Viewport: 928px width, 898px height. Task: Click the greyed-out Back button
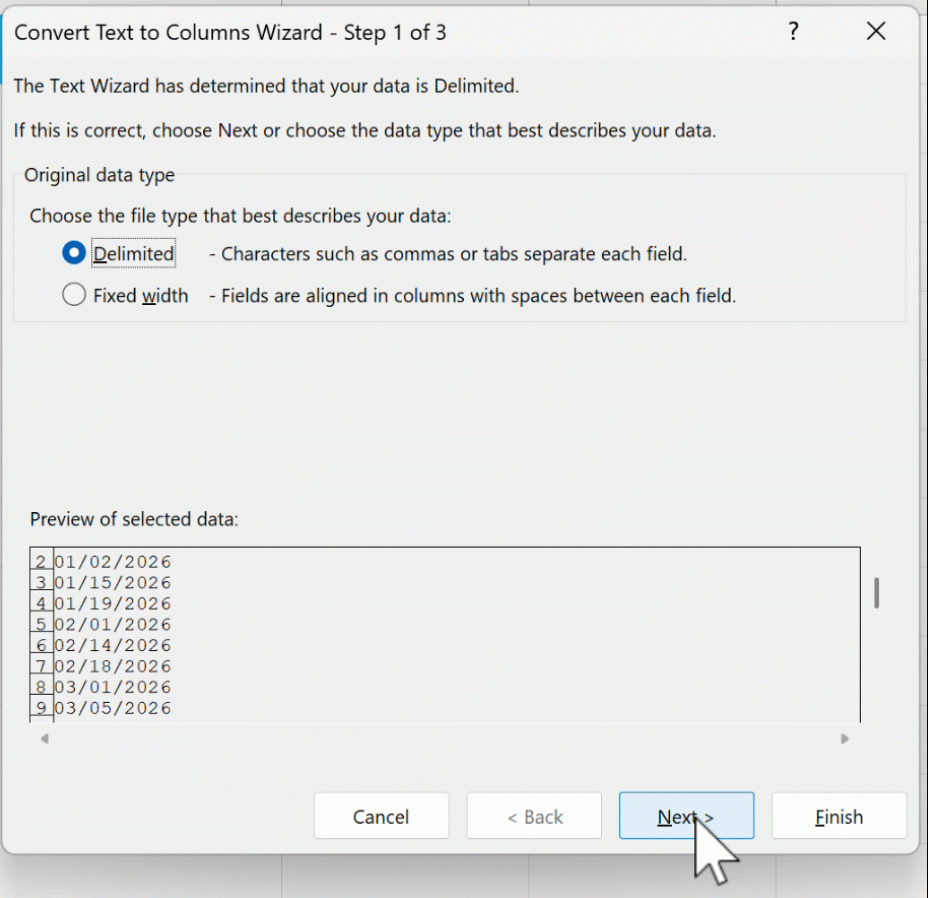point(534,817)
